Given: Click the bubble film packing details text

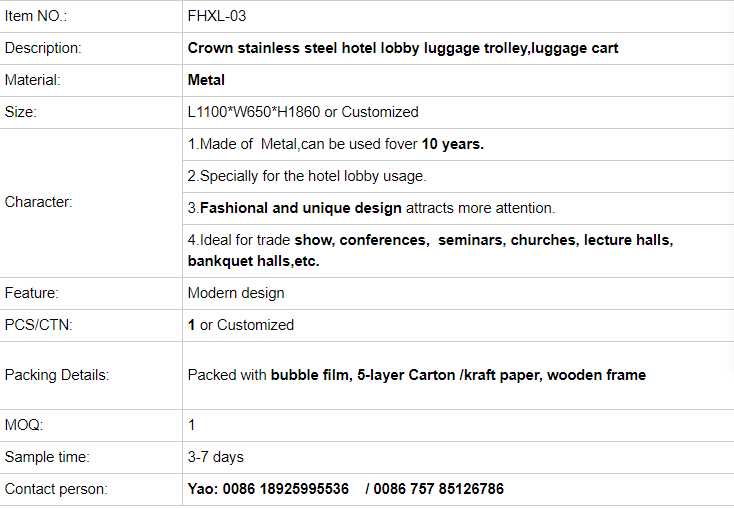Looking at the screenshot, I should pyautogui.click(x=417, y=375).
